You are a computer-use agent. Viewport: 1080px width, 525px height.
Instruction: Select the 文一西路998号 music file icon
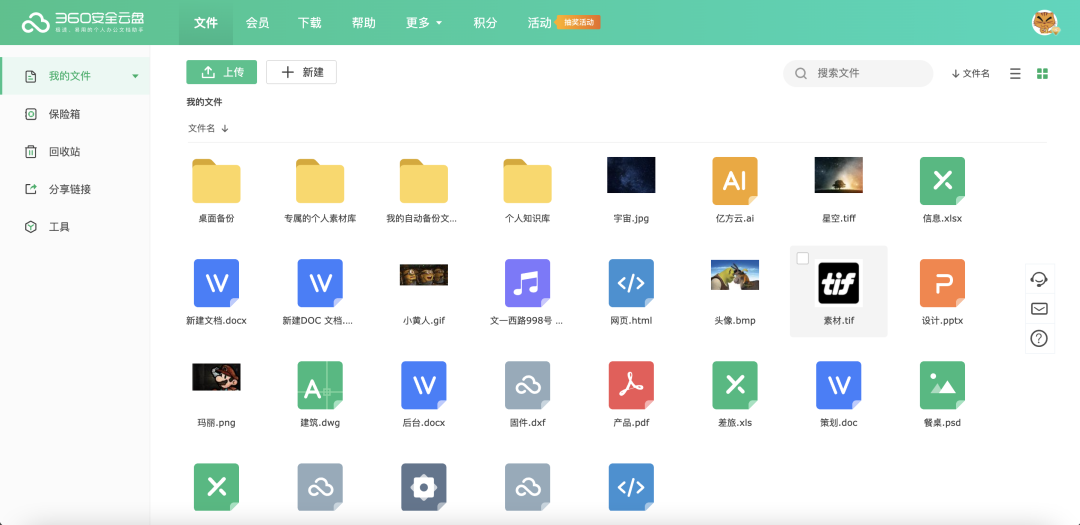pyautogui.click(x=528, y=283)
